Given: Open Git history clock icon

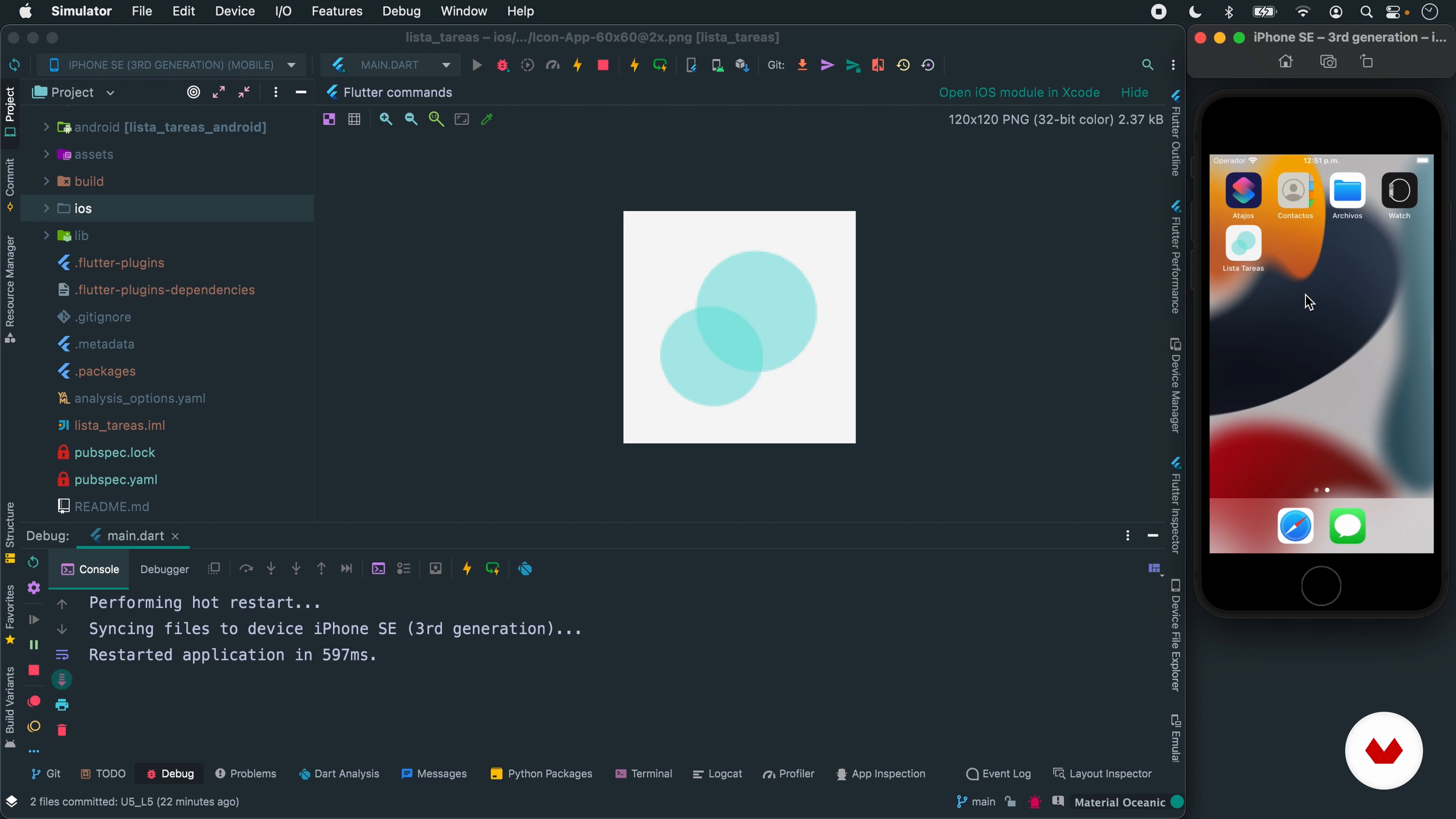Looking at the screenshot, I should (x=903, y=65).
